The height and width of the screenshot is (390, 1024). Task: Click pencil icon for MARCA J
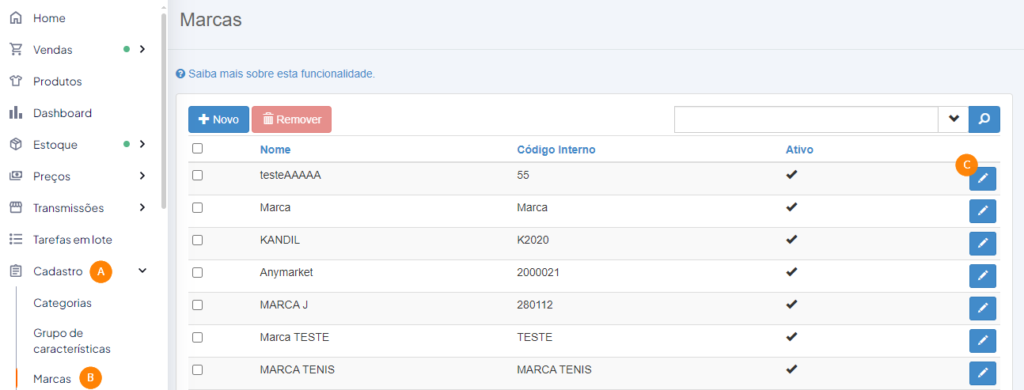click(982, 308)
